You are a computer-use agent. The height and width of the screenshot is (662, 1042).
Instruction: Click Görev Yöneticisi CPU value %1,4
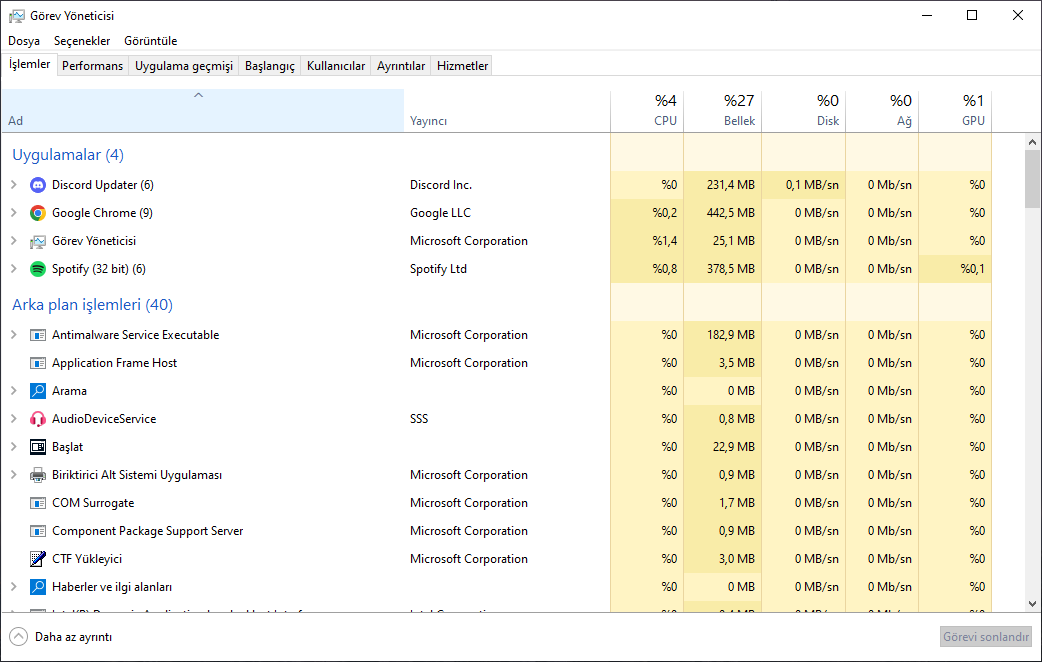(665, 241)
